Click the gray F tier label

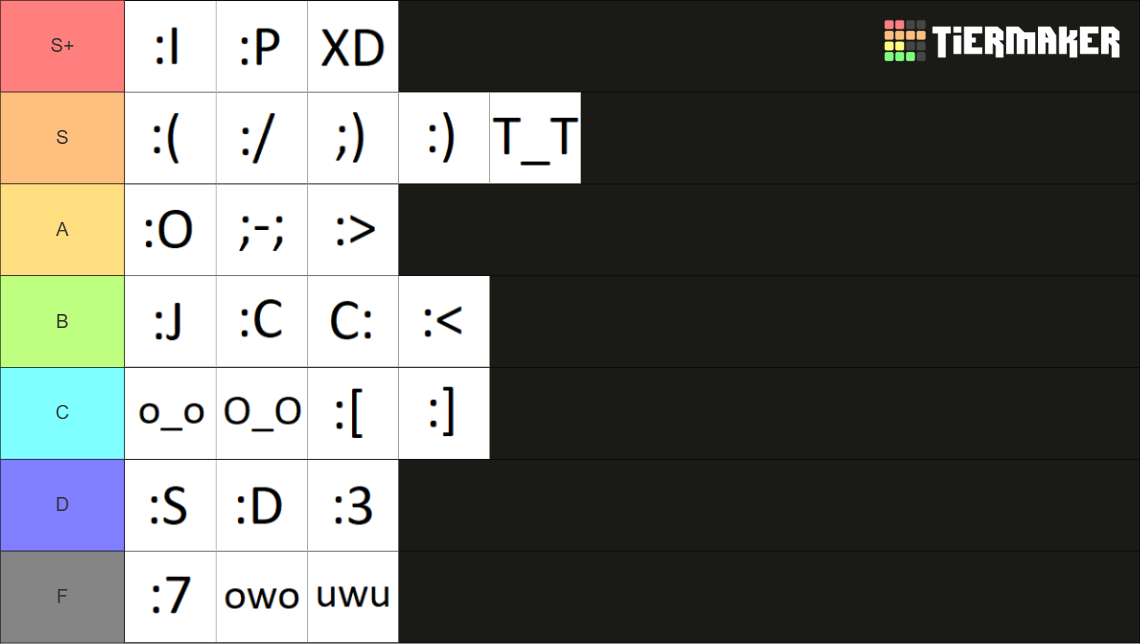pyautogui.click(x=63, y=597)
